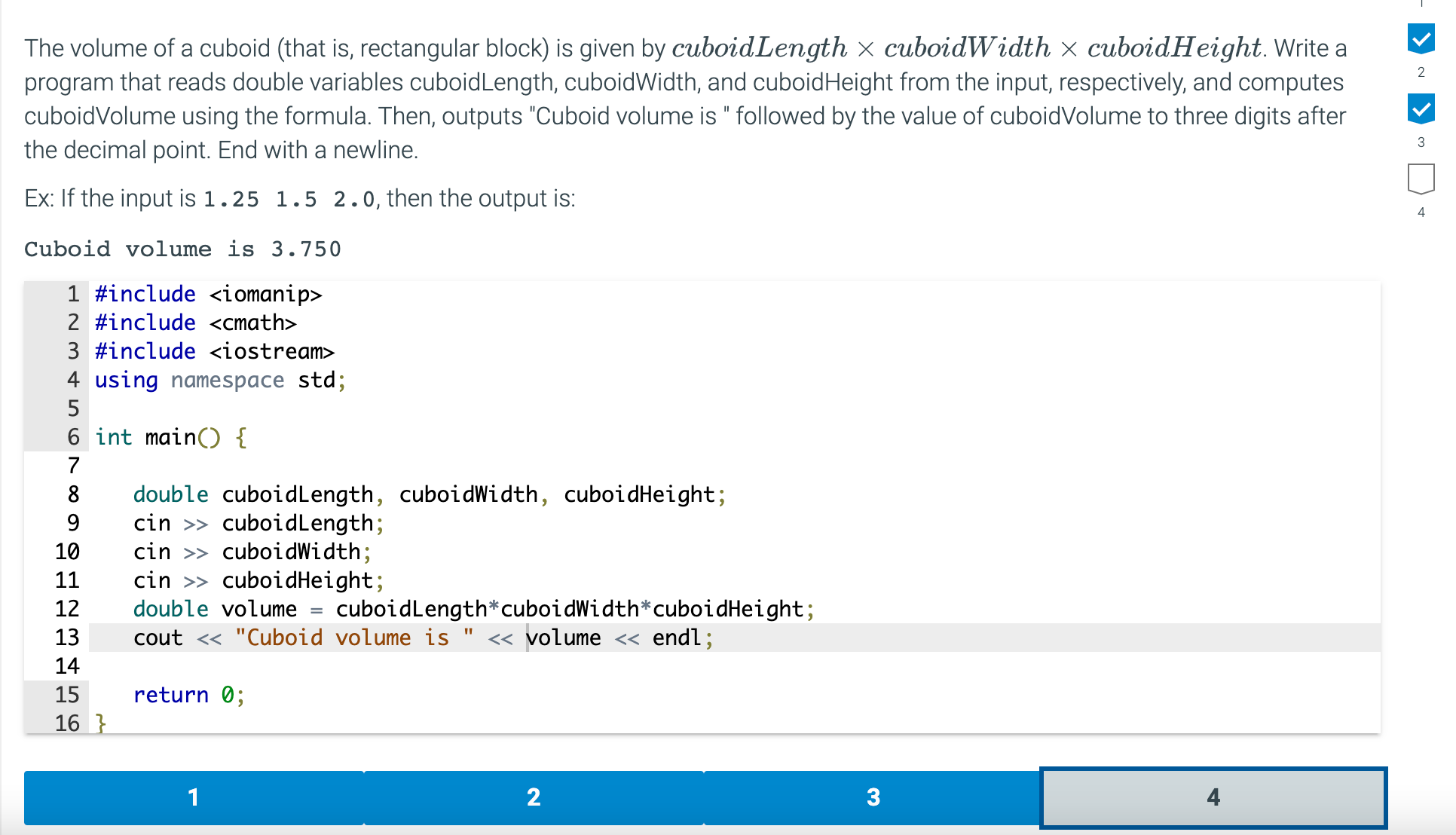This screenshot has height=835, width=1456.
Task: Select the highlighted cout statement line
Action: pos(422,638)
